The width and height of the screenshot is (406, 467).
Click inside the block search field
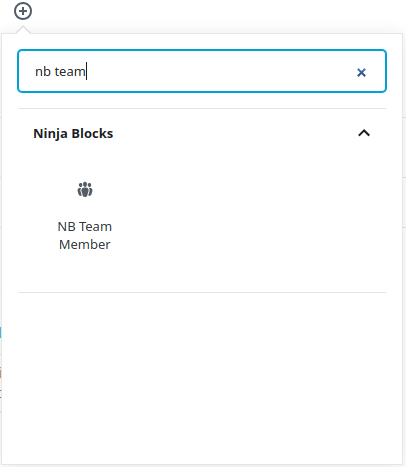(202, 71)
